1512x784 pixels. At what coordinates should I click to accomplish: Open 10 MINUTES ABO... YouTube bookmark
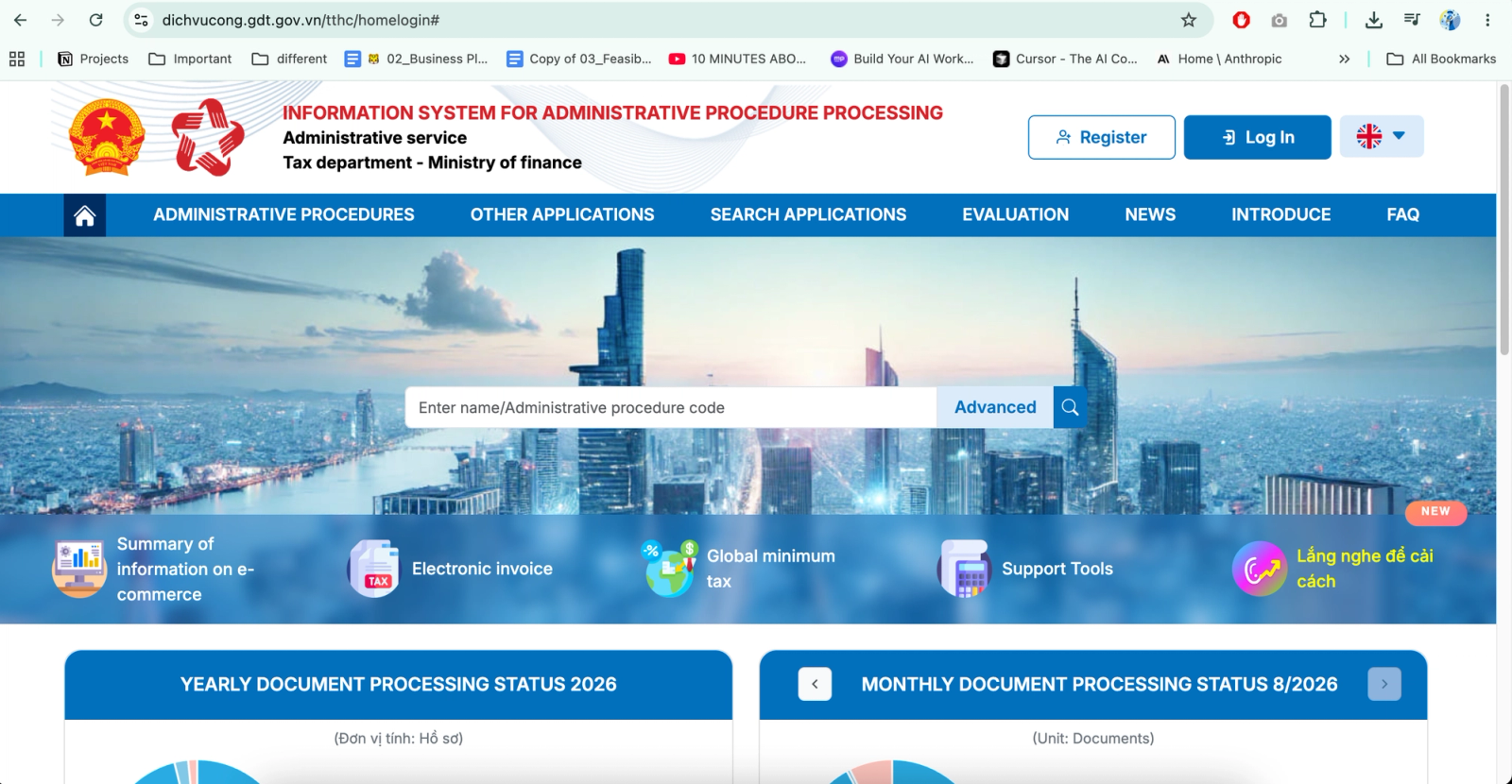coord(738,59)
